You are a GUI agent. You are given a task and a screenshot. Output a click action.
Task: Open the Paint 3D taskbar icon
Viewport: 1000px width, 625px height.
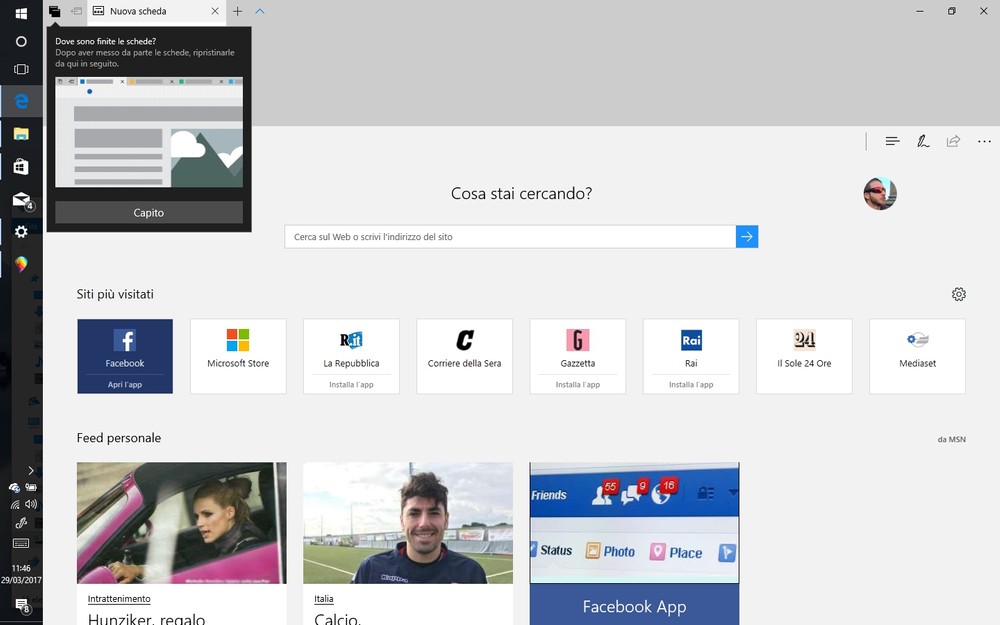21,264
